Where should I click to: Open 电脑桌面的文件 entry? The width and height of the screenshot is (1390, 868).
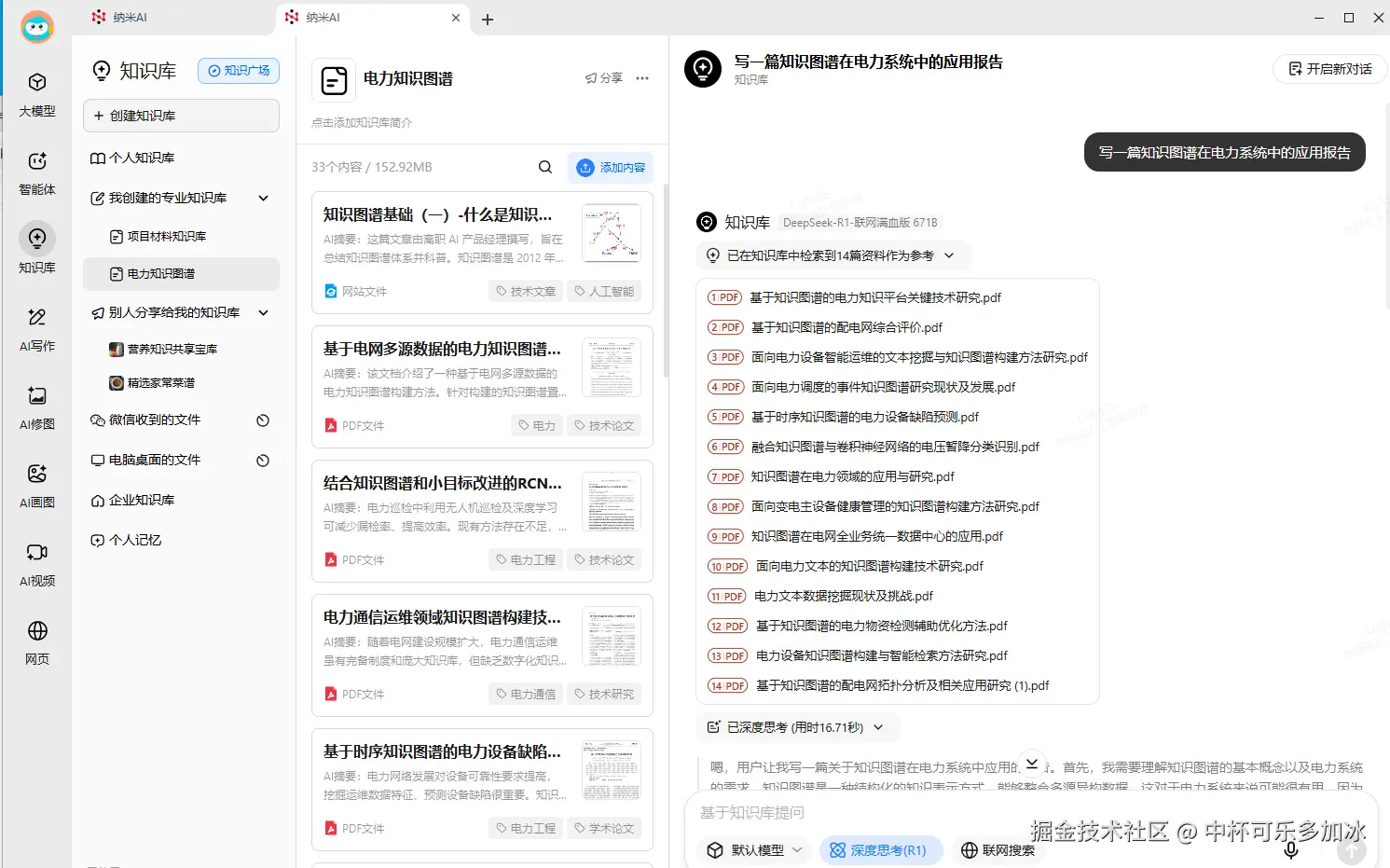pos(155,461)
